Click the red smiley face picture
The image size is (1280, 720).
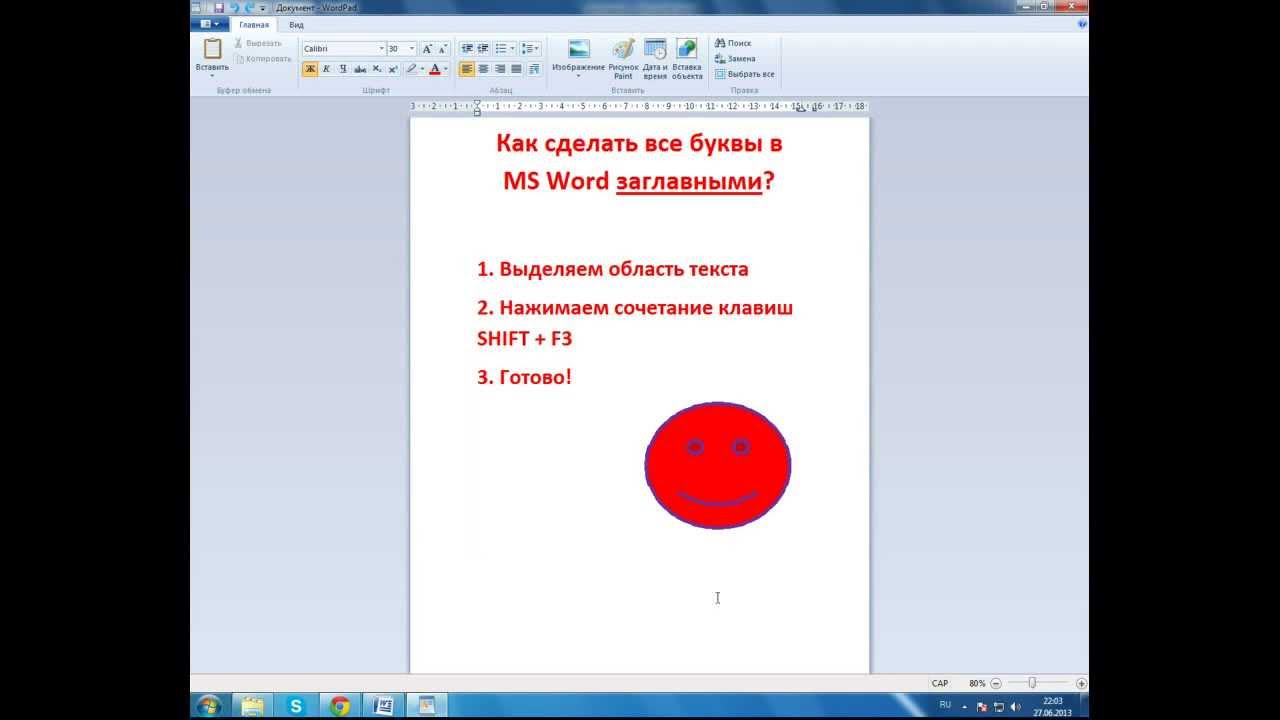[x=718, y=466]
